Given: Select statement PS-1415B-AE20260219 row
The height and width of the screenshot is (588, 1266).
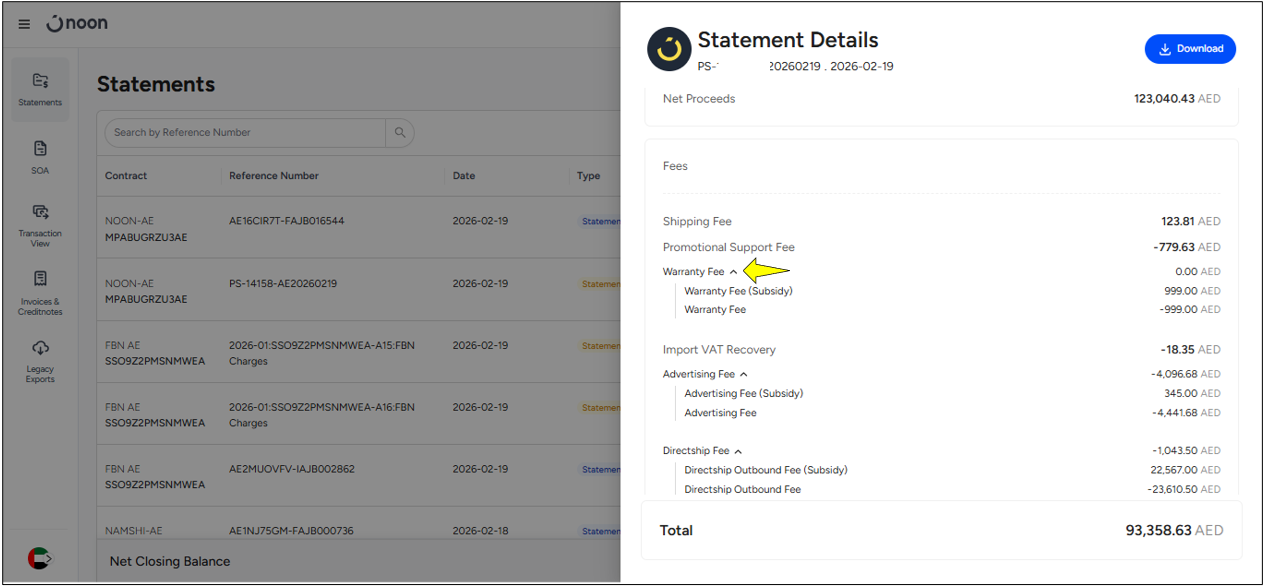Looking at the screenshot, I should click(283, 284).
